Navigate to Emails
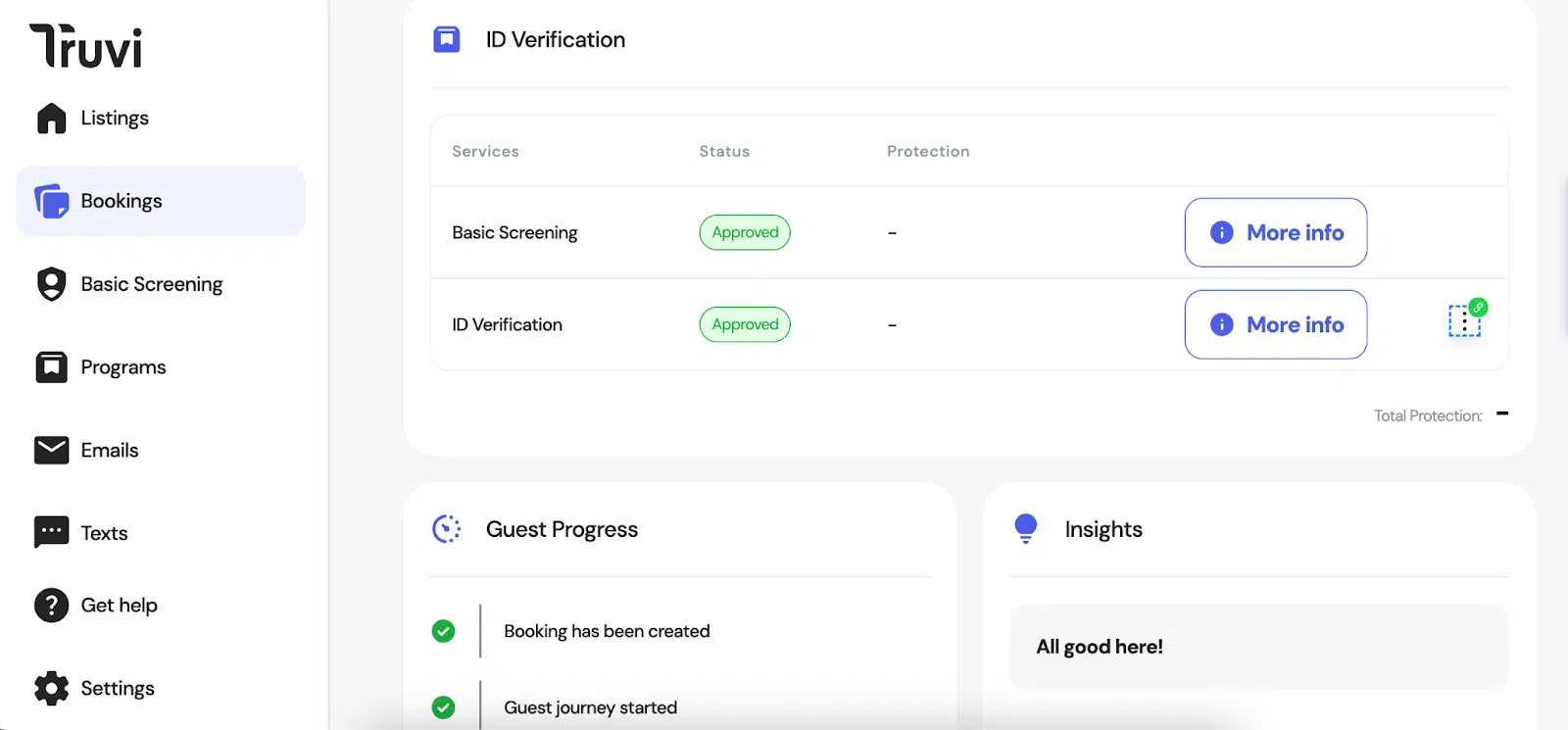Screen dimensions: 1568x730 [161, 450]
